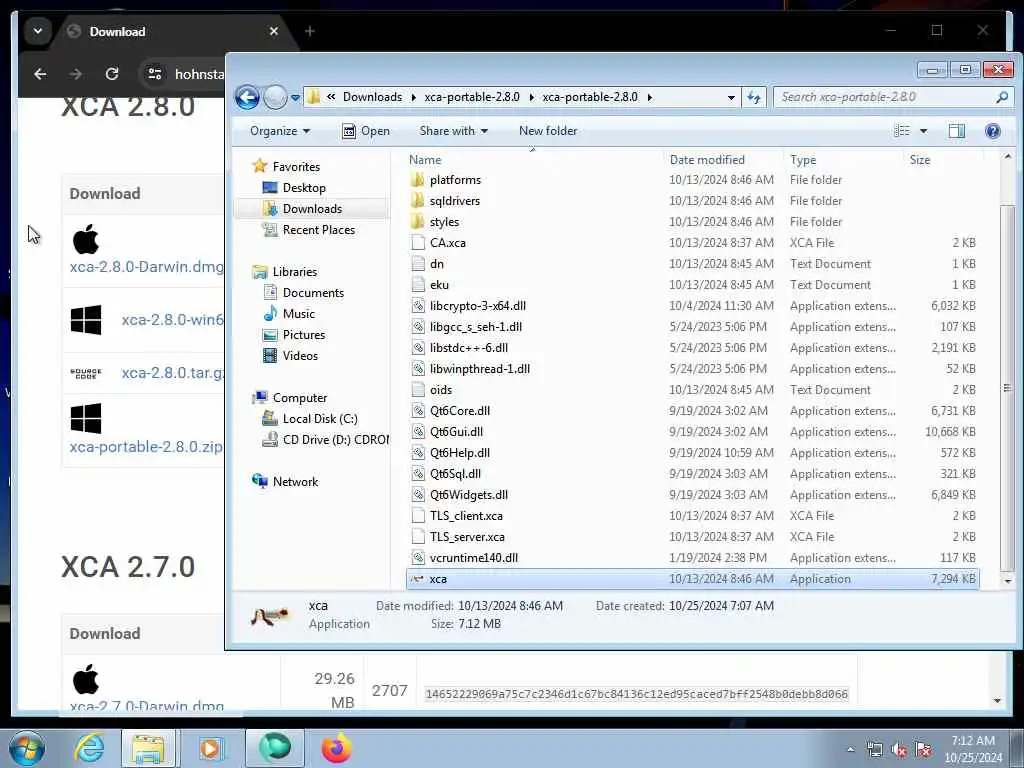Select the Qt6Widgets.dll file icon
The image size is (1024, 768).
[418, 495]
